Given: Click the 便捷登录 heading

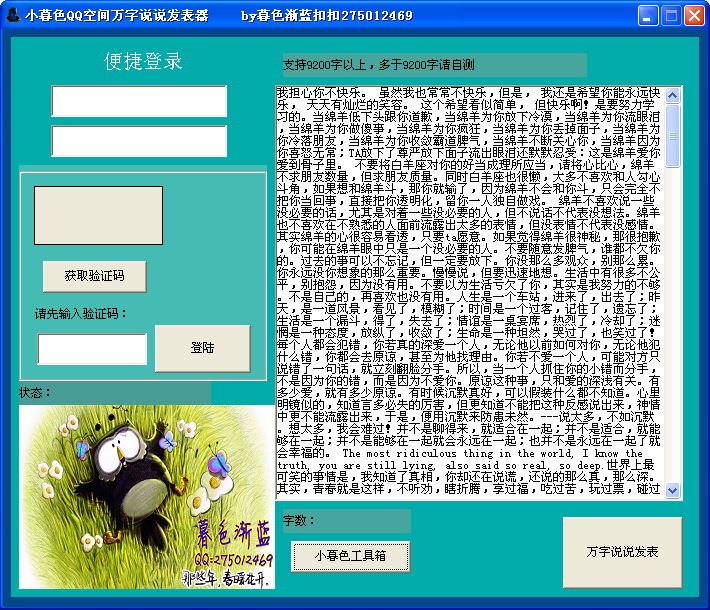Looking at the screenshot, I should point(143,61).
